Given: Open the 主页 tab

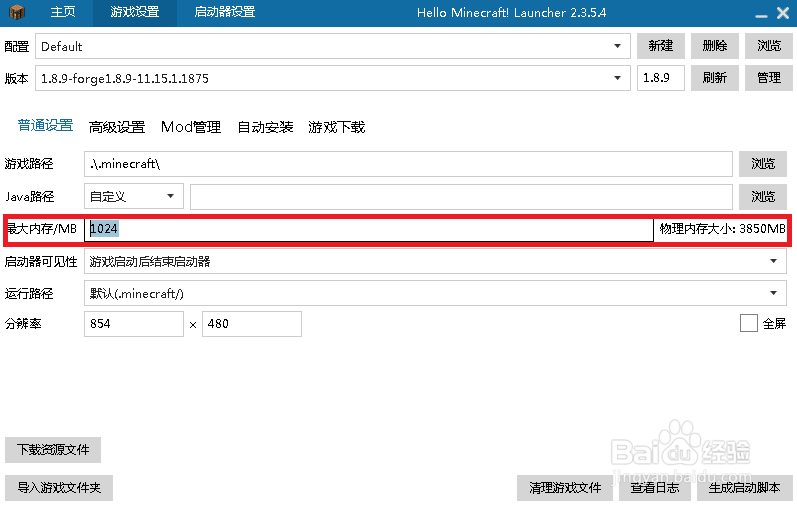Looking at the screenshot, I should pos(63,12).
